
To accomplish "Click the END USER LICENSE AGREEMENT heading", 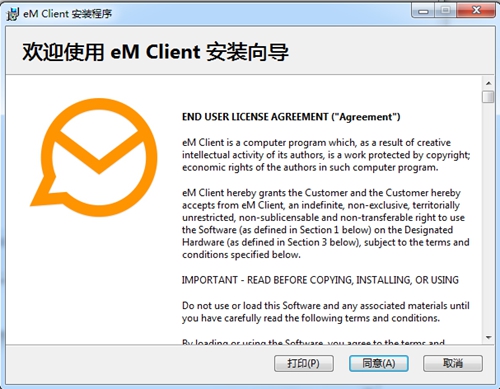I will pos(291,117).
